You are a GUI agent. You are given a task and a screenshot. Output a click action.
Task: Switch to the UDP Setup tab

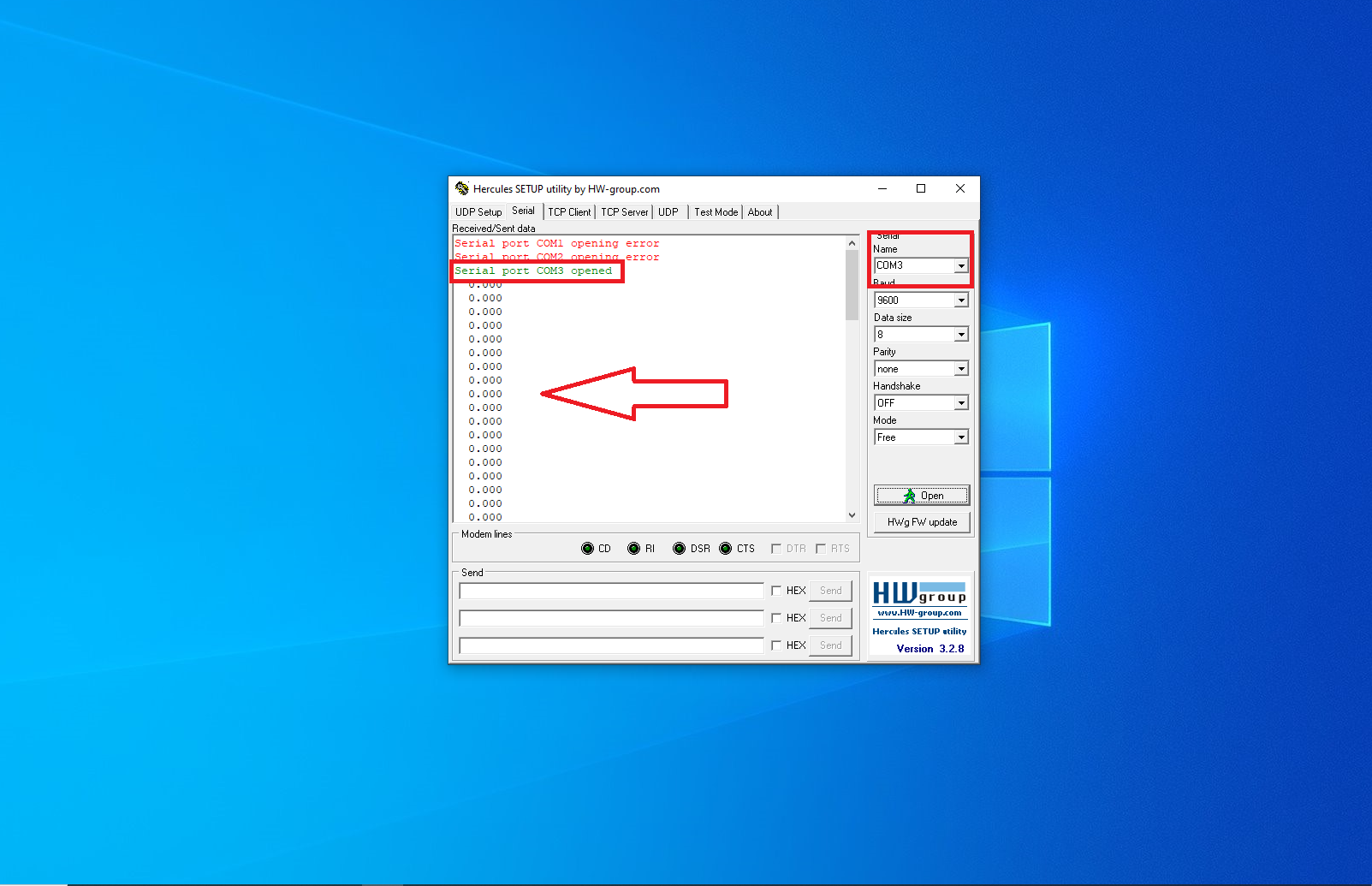click(478, 212)
